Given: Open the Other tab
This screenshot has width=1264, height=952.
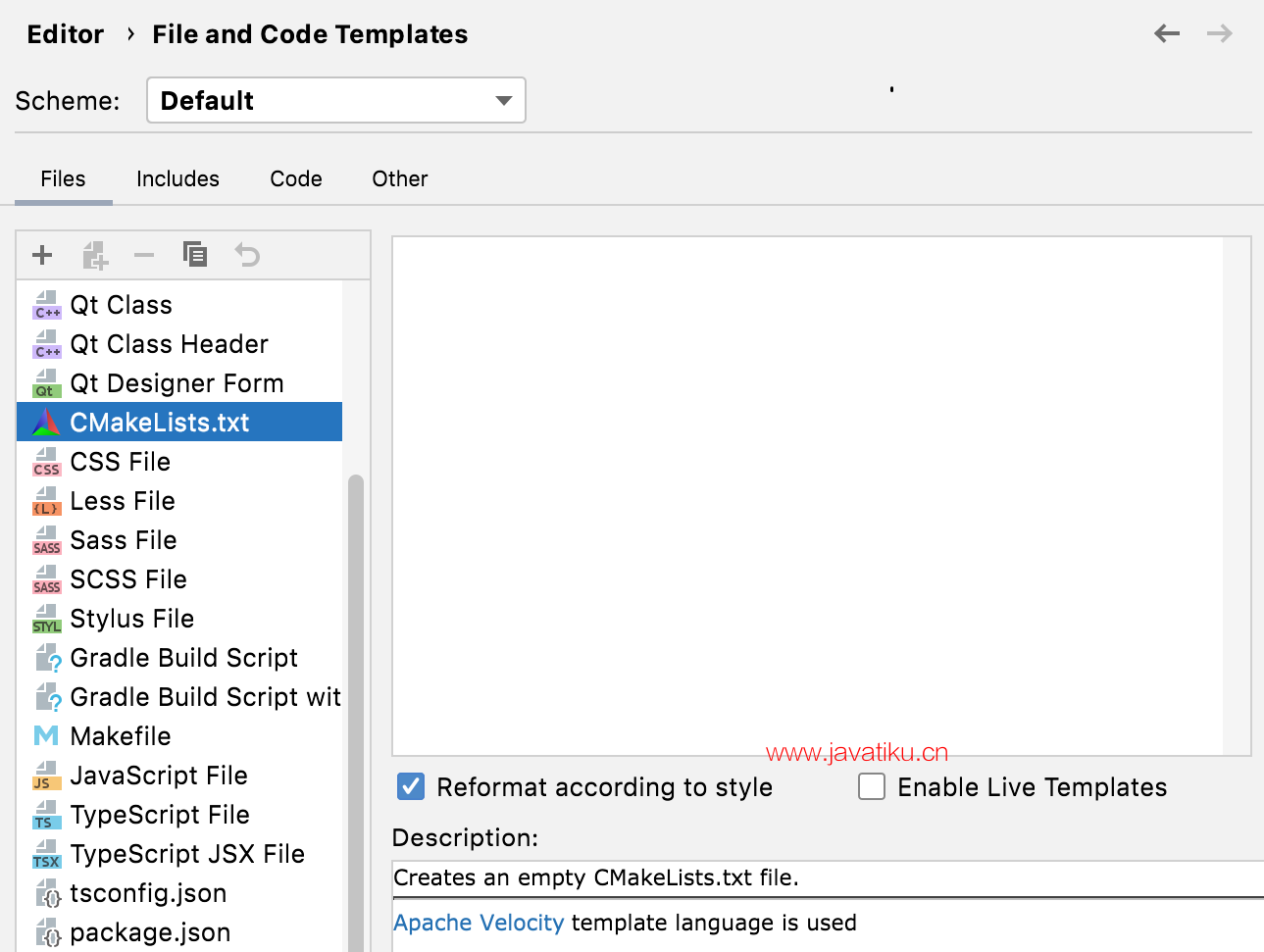Looking at the screenshot, I should (399, 179).
